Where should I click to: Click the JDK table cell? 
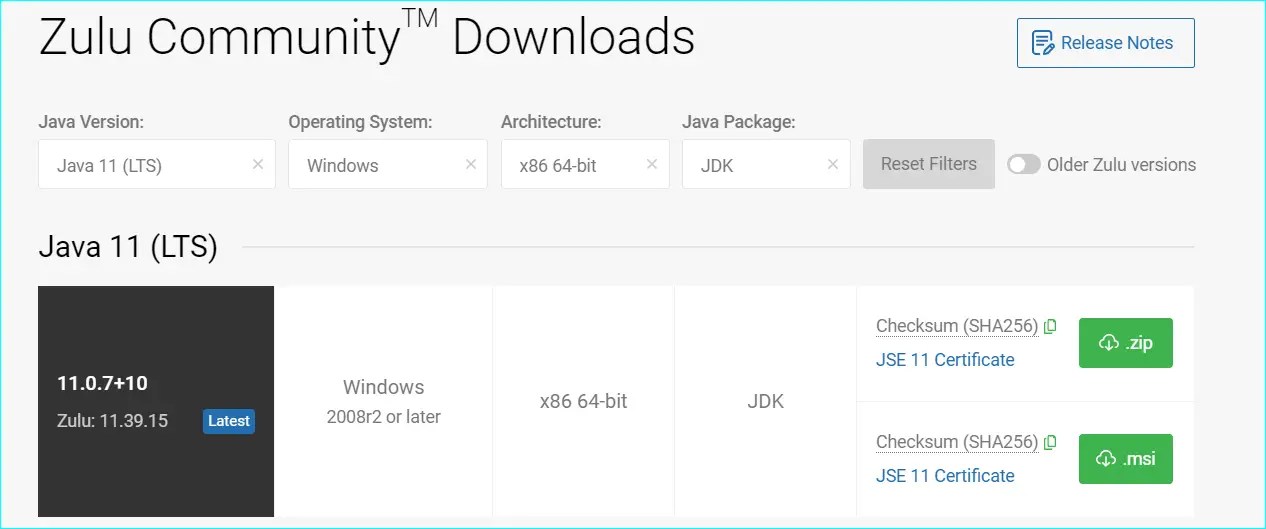click(766, 401)
